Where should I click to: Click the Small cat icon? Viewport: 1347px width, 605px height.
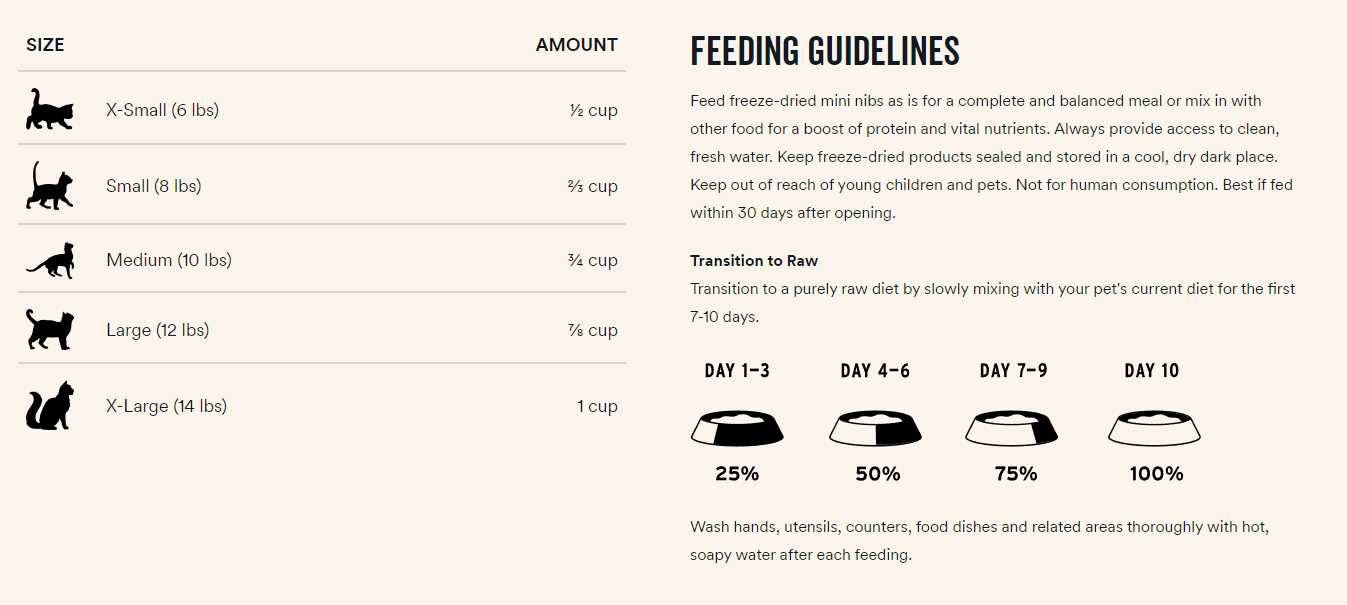coord(49,185)
